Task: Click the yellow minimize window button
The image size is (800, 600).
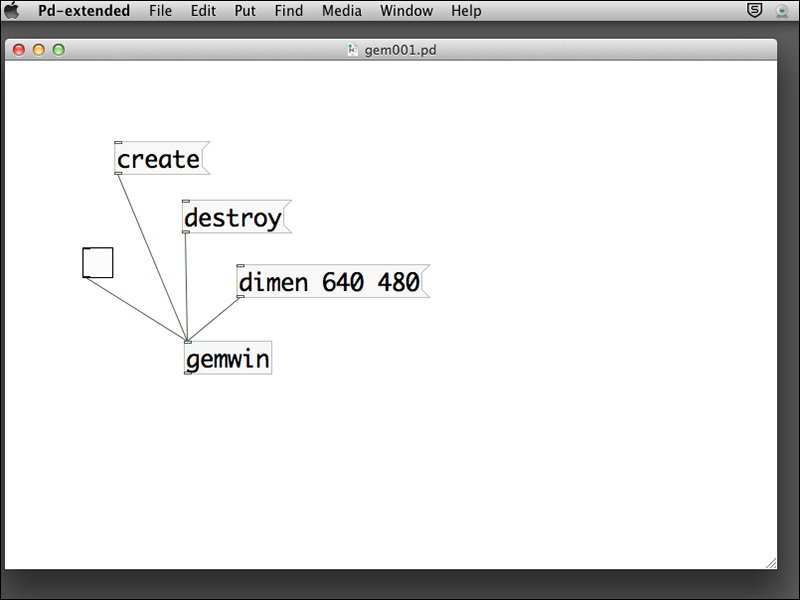Action: tap(39, 49)
